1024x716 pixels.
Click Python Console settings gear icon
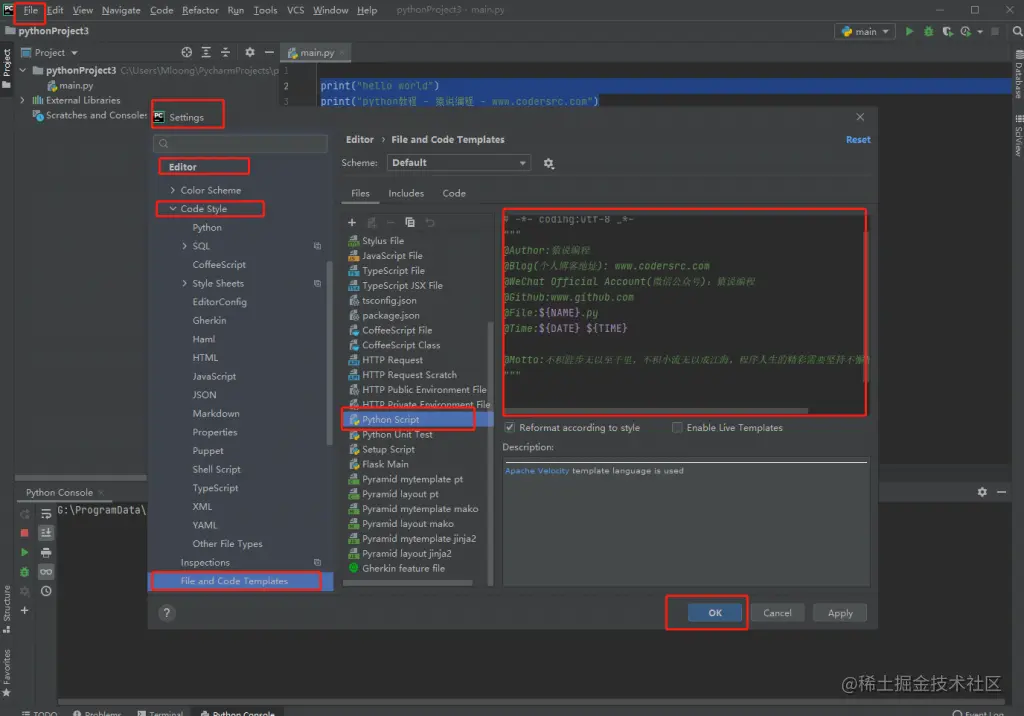pos(982,492)
